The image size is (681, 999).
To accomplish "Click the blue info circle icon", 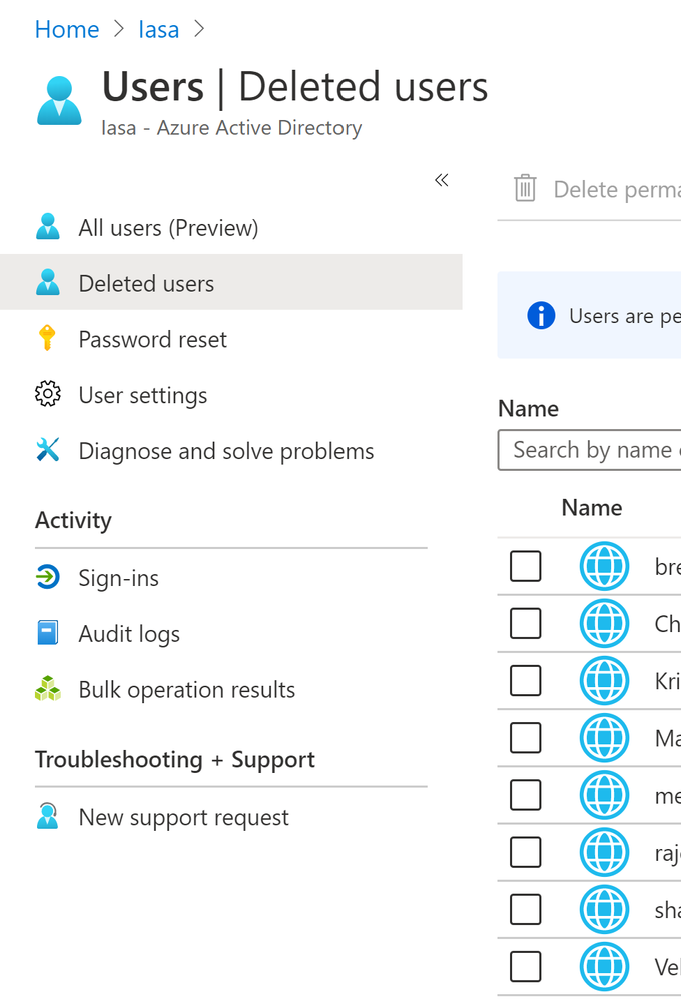I will click(541, 315).
